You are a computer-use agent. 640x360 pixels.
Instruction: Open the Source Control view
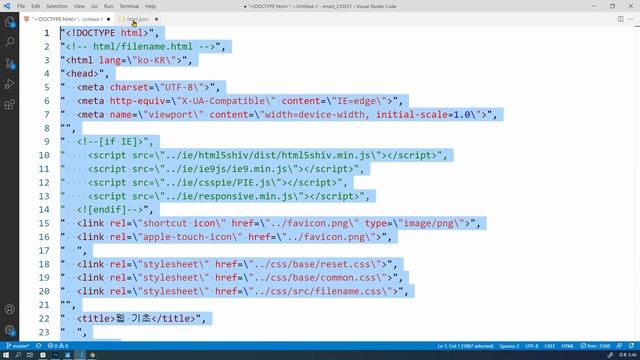coord(9,63)
